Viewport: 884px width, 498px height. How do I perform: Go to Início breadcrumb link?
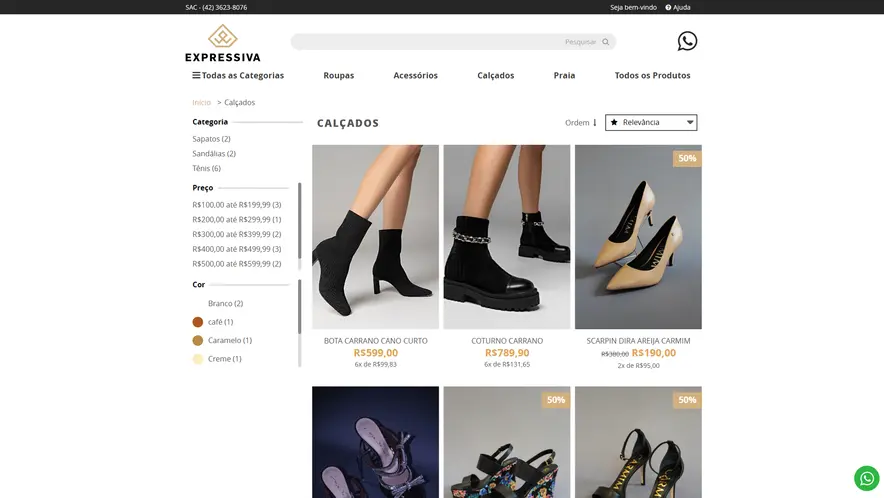click(x=201, y=102)
